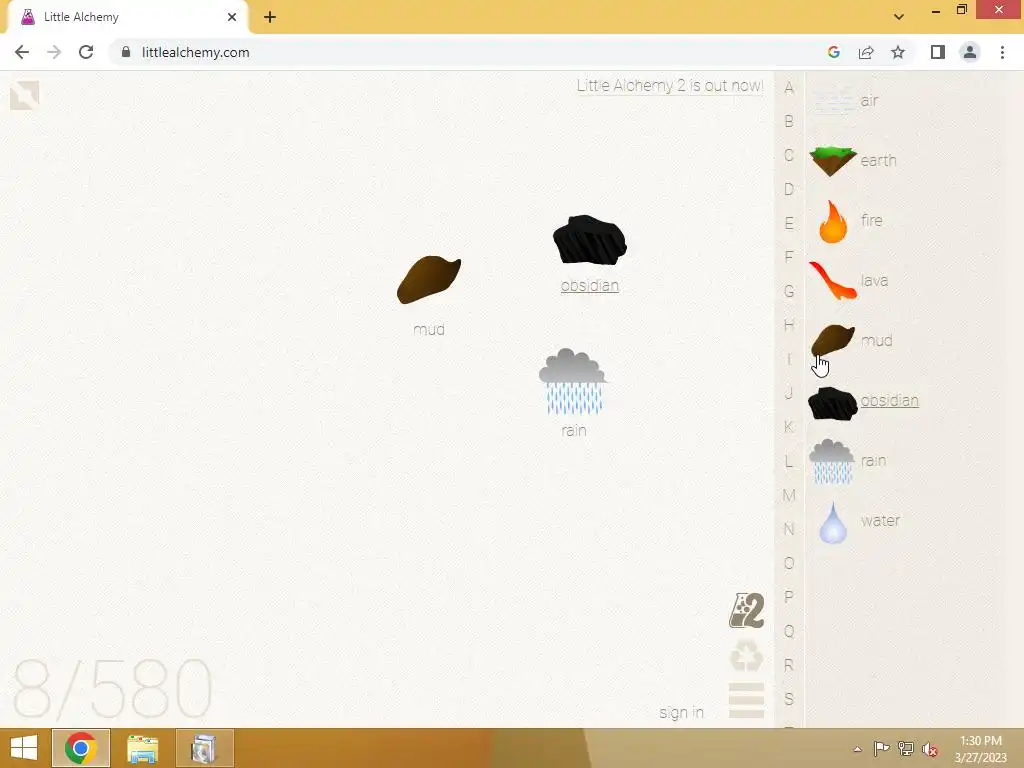Open the tab search chevron
This screenshot has height=768, width=1024.
pyautogui.click(x=899, y=17)
